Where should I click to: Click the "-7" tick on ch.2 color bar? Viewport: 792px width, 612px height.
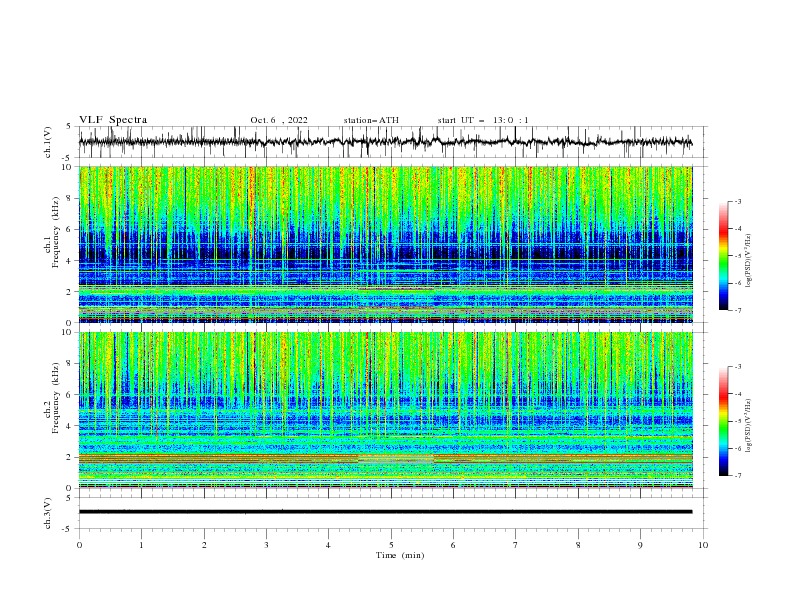[737, 476]
